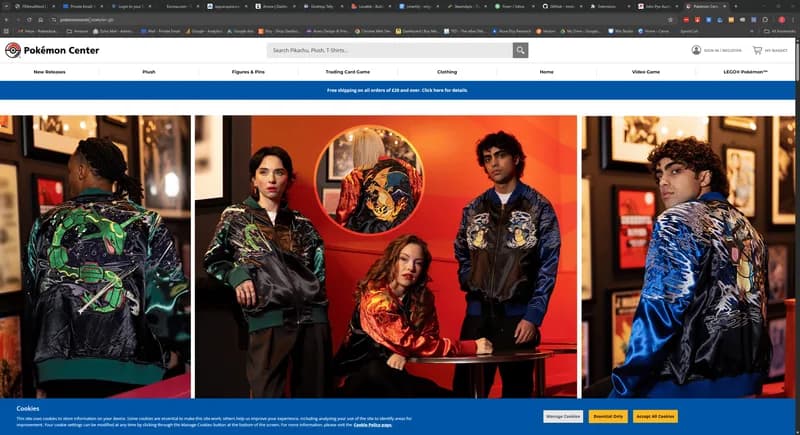Open the apps grid in bookmarks bar
Viewport: 800px width, 435px height.
(6, 31)
